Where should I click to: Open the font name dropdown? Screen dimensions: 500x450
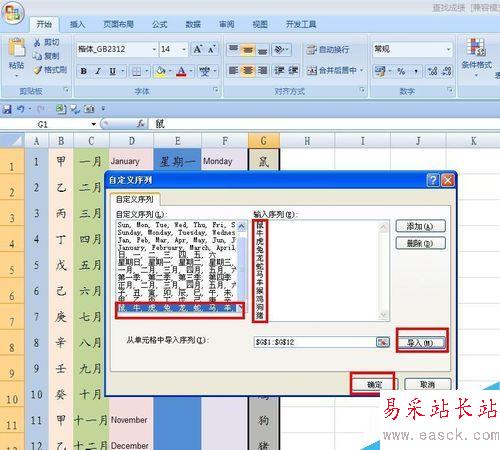[x=154, y=50]
